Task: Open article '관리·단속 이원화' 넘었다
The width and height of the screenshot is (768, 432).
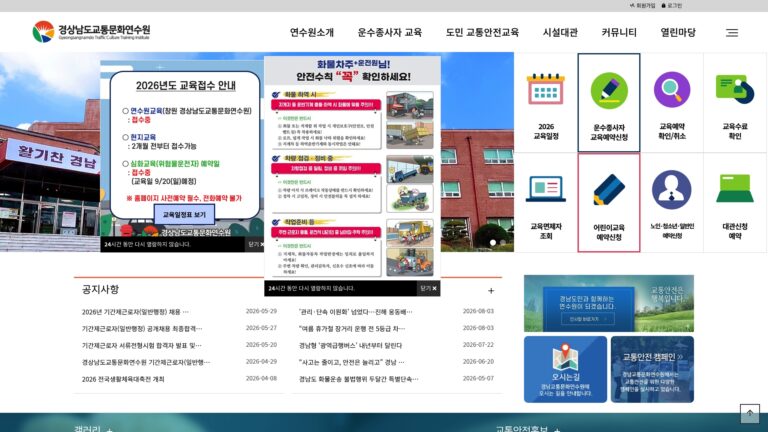Action: pyautogui.click(x=356, y=312)
